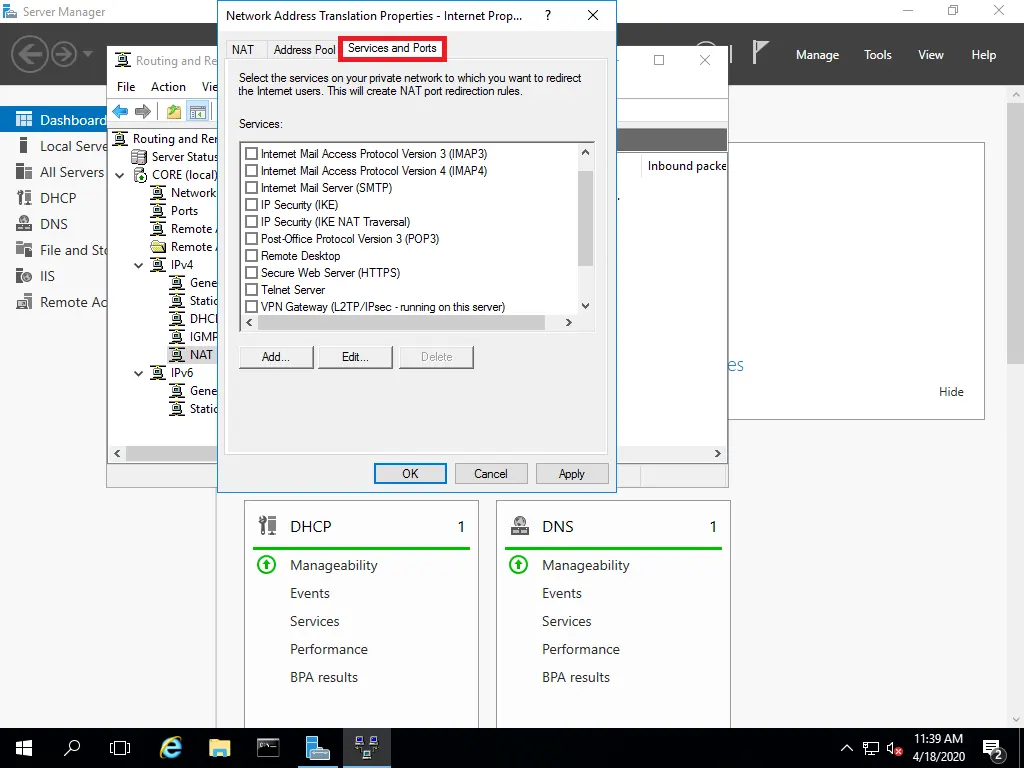Viewport: 1024px width, 768px height.
Task: Open the Action Center notifications icon
Action: 993,748
